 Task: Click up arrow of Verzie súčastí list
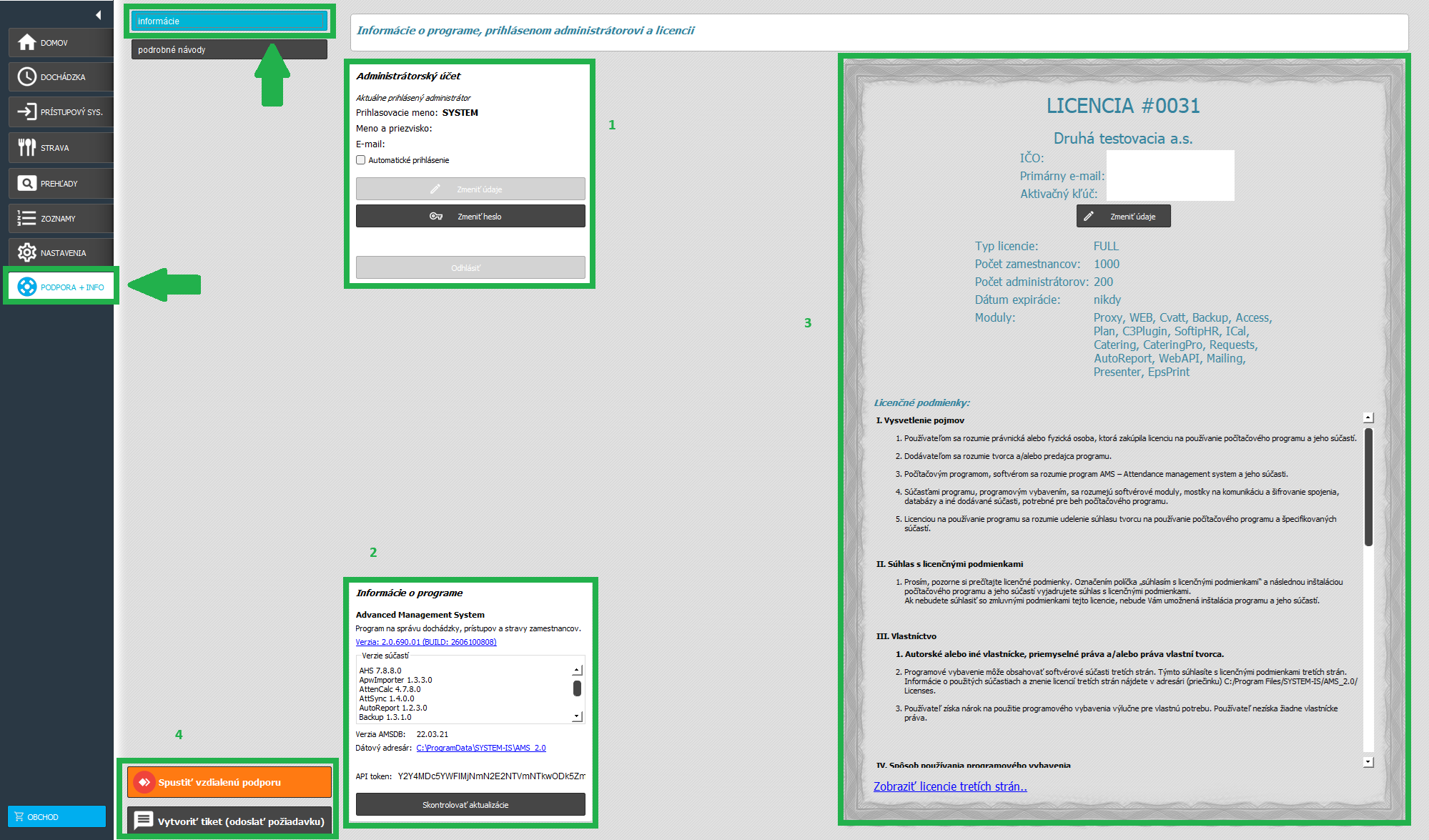click(577, 671)
